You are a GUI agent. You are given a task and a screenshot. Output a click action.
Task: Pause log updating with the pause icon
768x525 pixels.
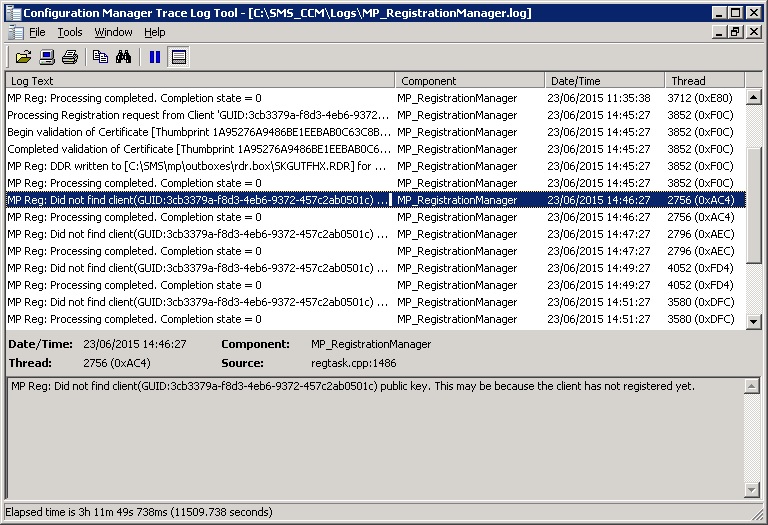pyautogui.click(x=155, y=57)
